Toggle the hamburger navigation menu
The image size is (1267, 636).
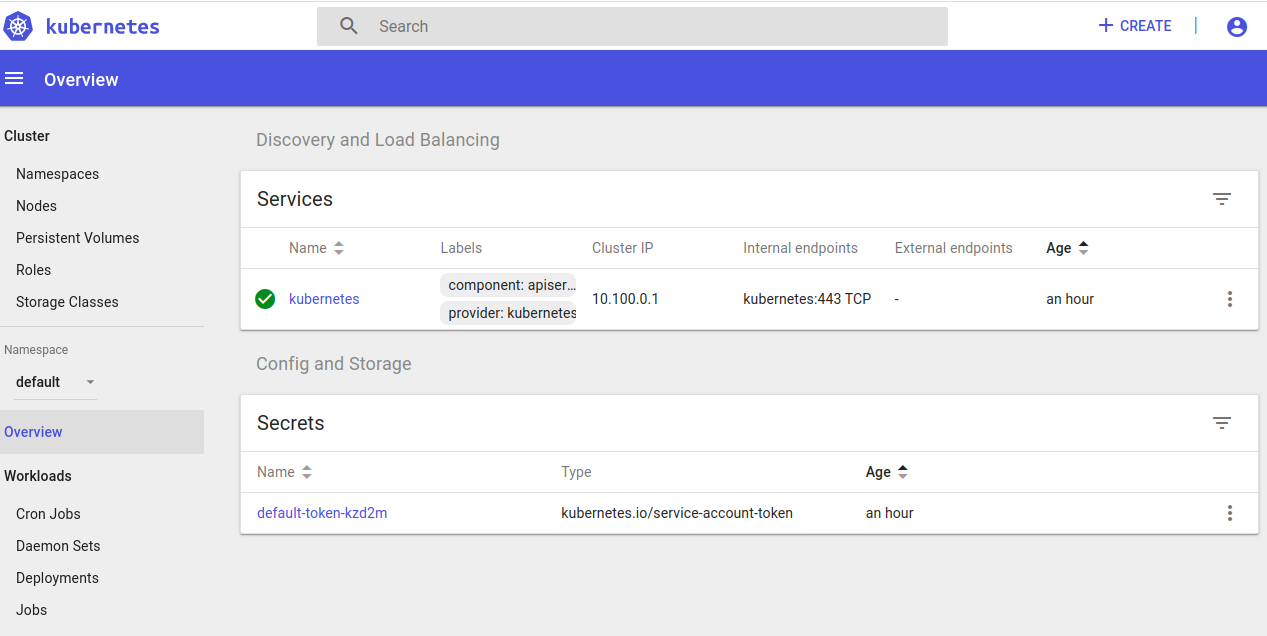(x=14, y=78)
